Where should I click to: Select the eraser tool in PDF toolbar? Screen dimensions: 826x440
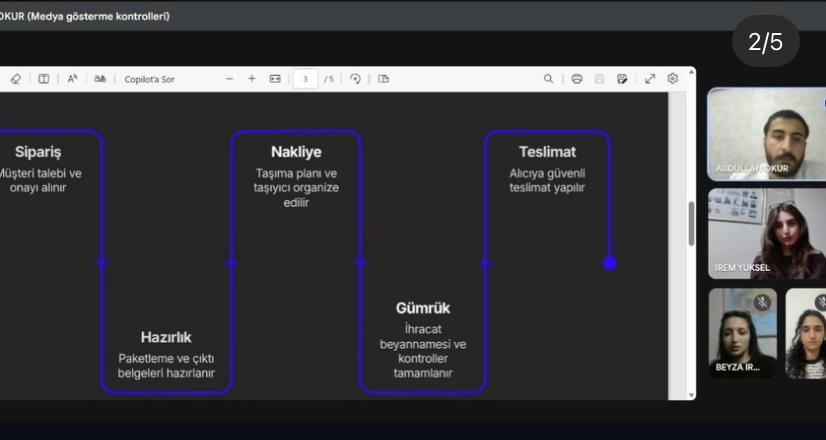tap(15, 79)
